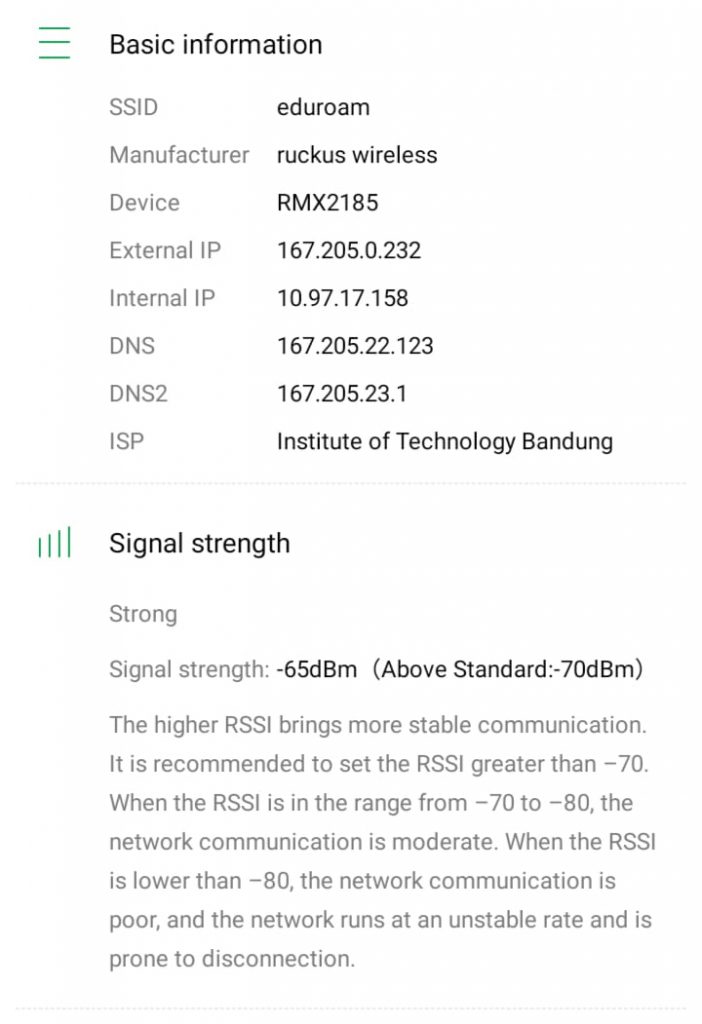Select the ruckus wireless manufacturer value
The width and height of the screenshot is (702, 1024).
point(357,155)
